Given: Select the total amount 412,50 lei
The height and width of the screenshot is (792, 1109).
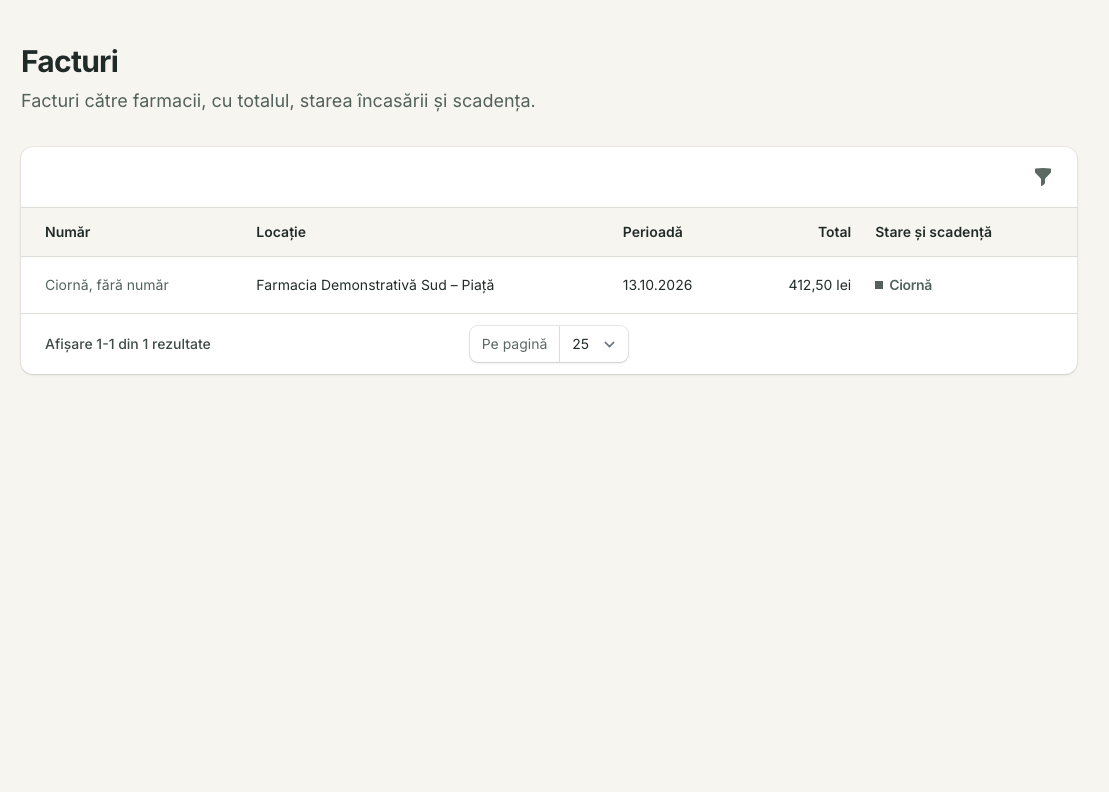Looking at the screenshot, I should tap(820, 285).
